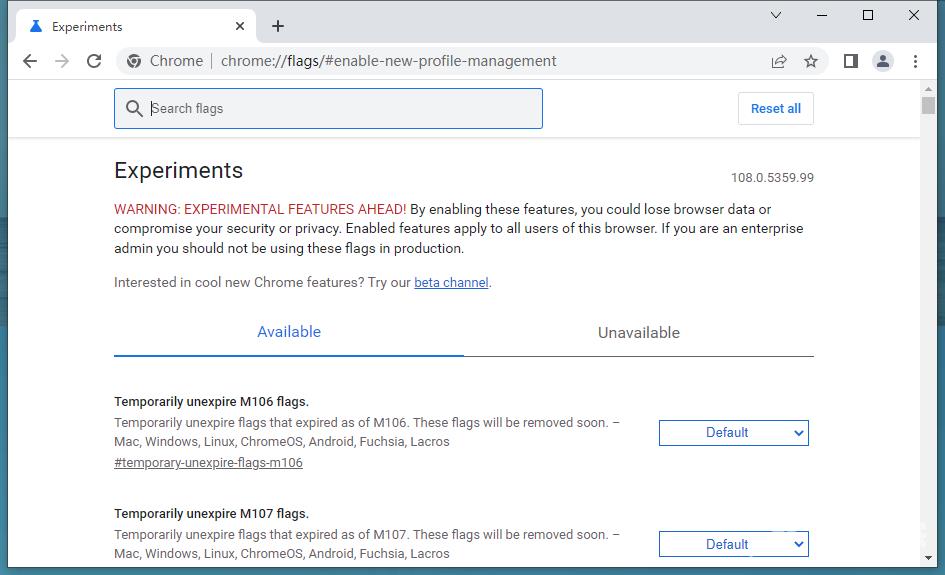The height and width of the screenshot is (575, 945).
Task: Focus the Search flags input field
Action: (x=340, y=109)
